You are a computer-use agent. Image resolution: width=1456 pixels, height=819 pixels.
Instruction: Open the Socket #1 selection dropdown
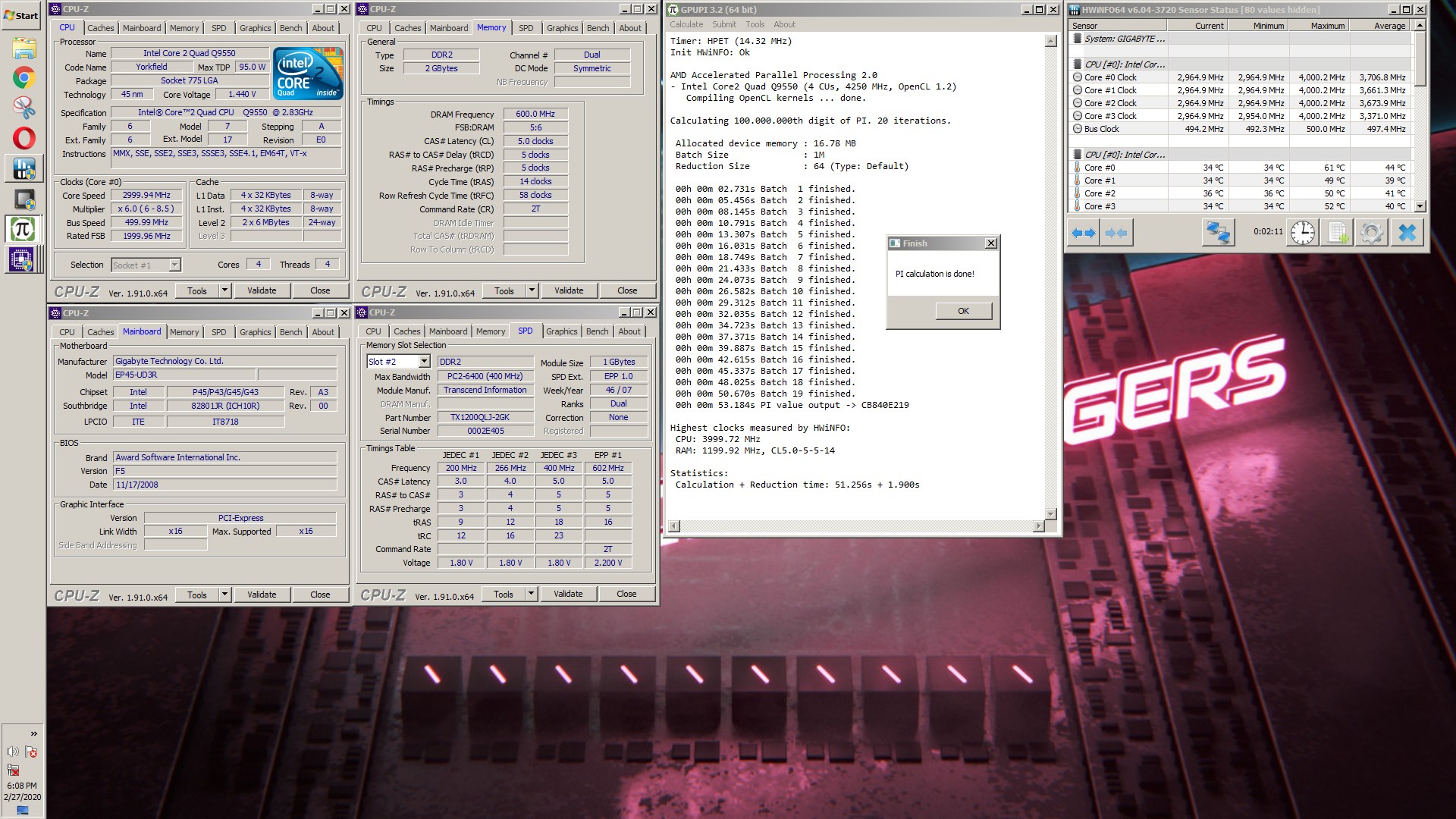(174, 265)
